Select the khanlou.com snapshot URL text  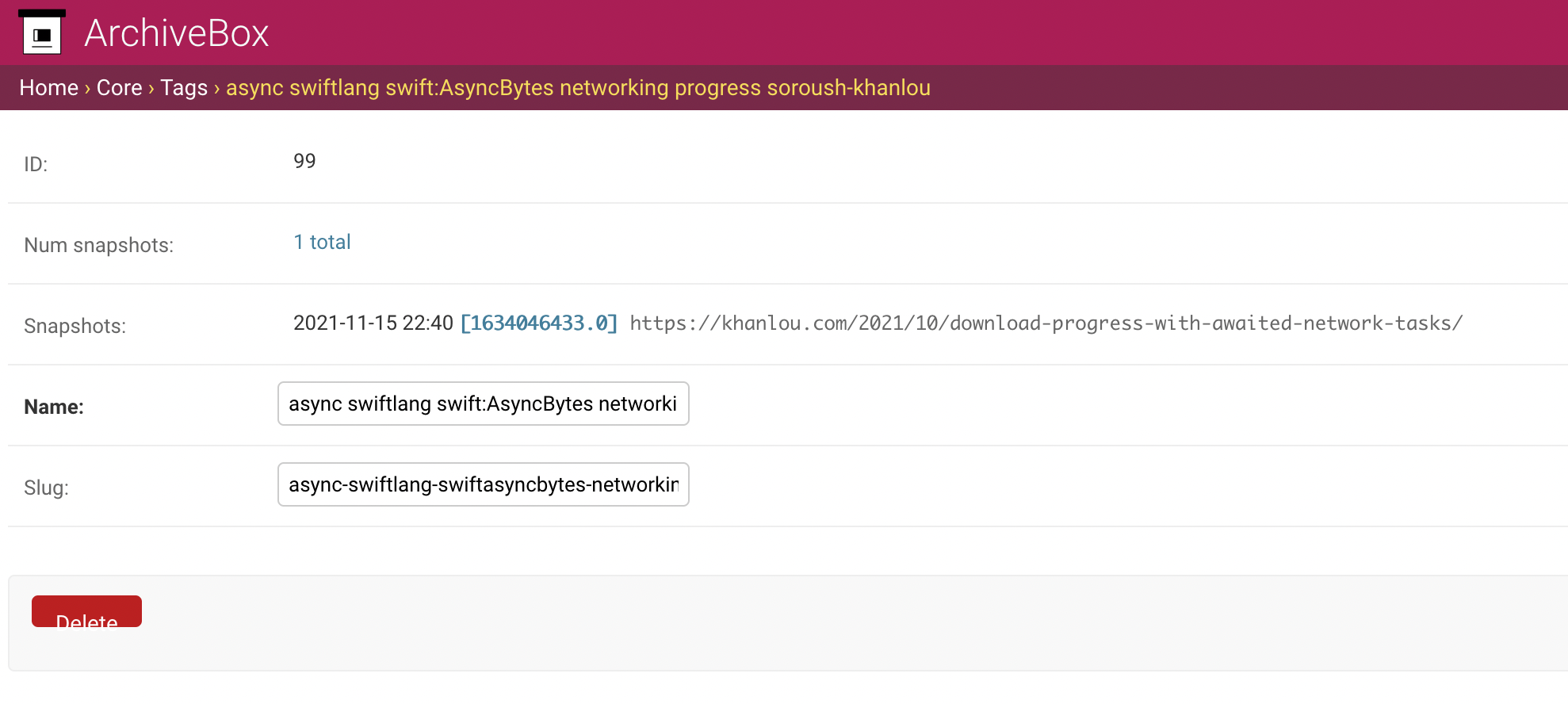click(x=1046, y=323)
